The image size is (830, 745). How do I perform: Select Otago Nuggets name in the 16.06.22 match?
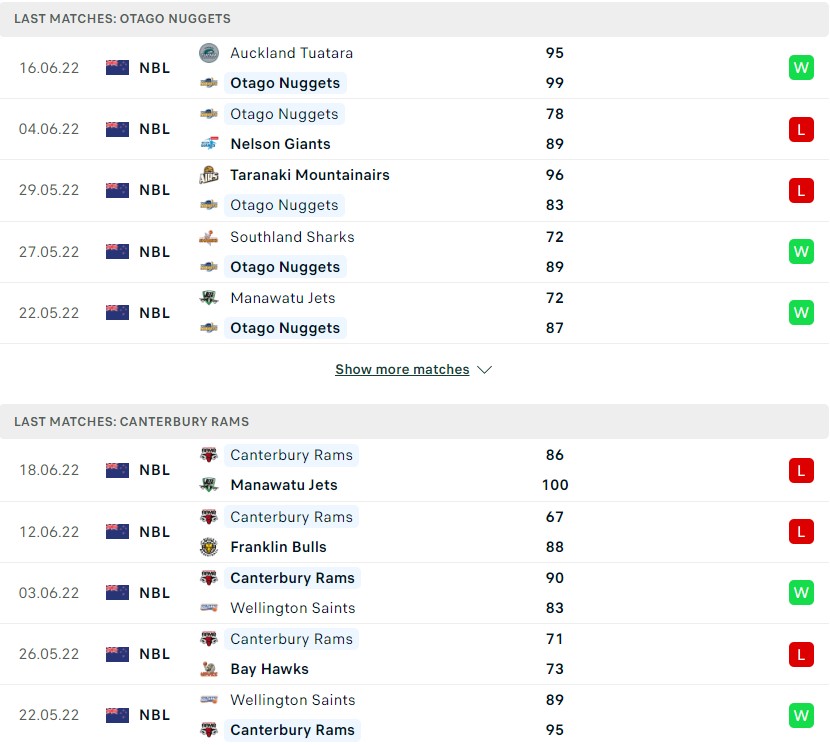pos(285,83)
